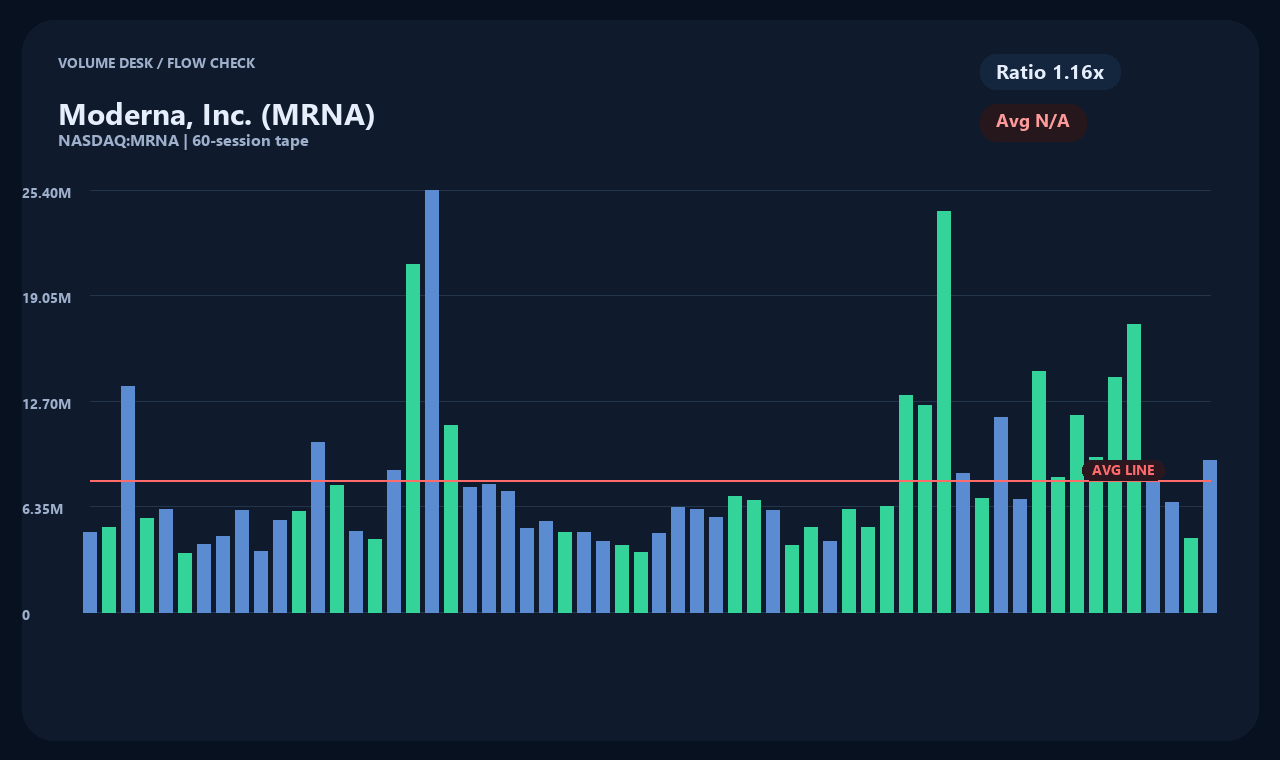Select the tallest blue volume bar

coord(432,401)
